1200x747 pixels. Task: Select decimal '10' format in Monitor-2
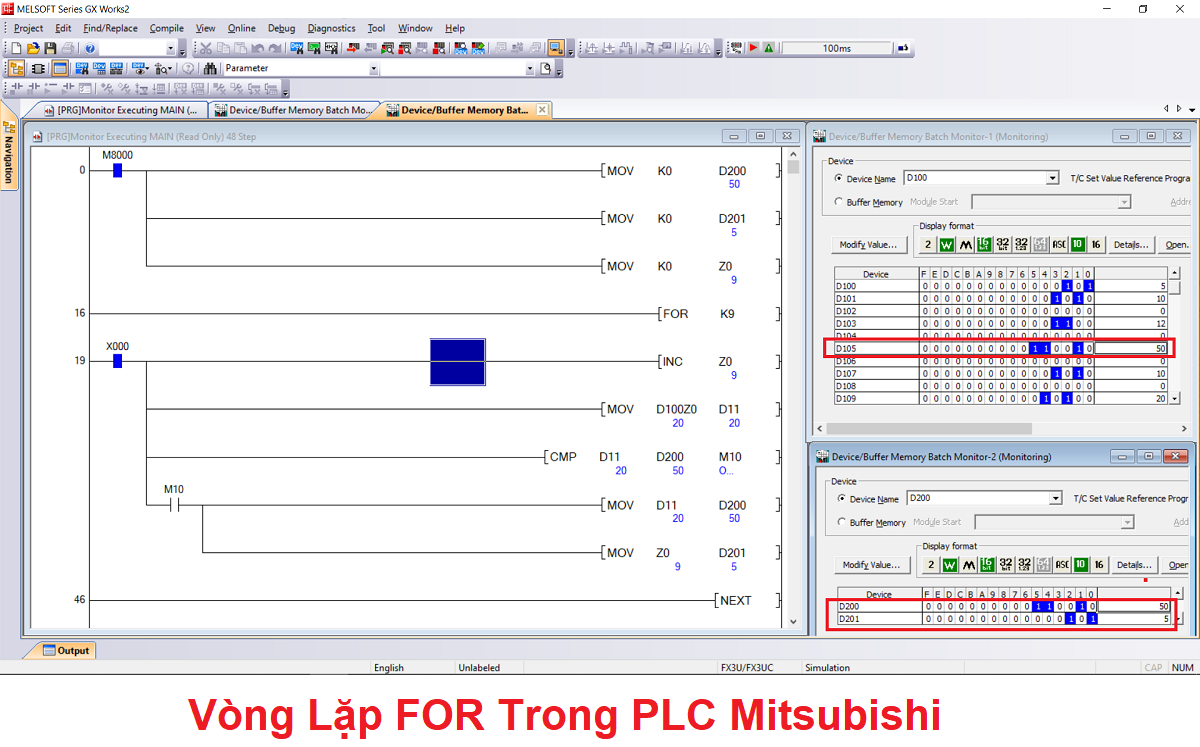coord(1080,564)
